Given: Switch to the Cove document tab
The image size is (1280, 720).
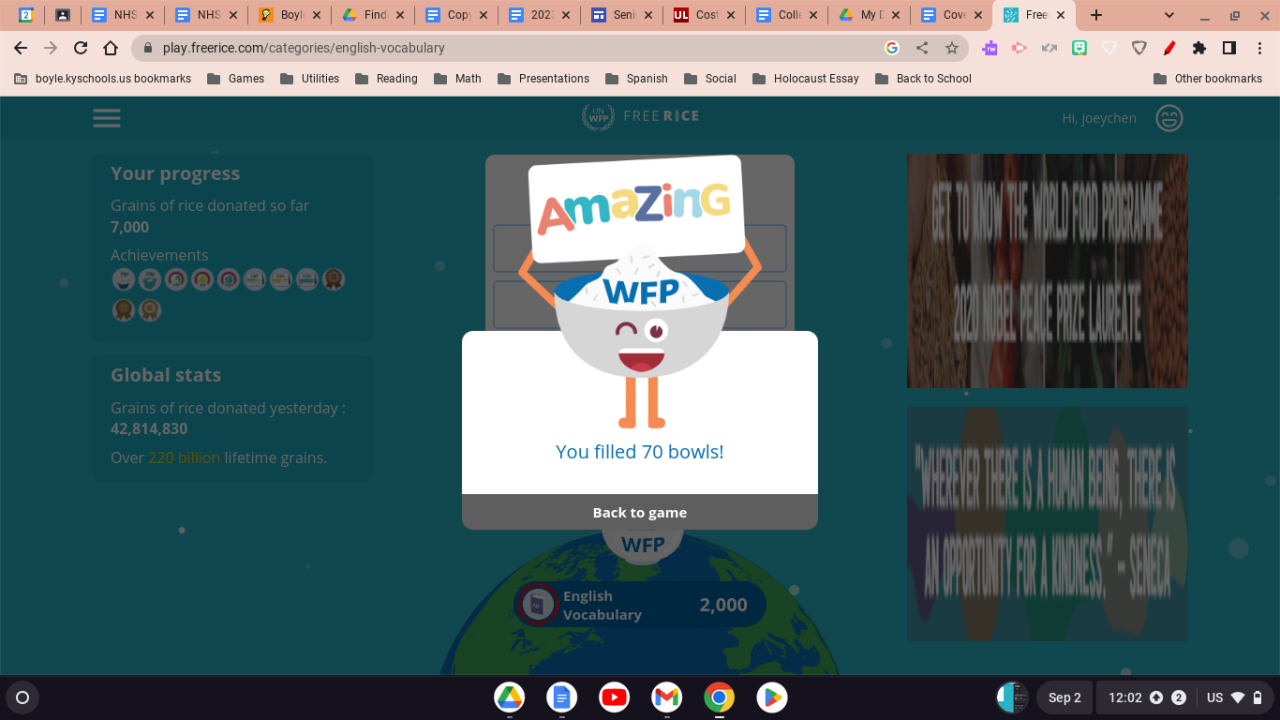Looking at the screenshot, I should coord(951,15).
